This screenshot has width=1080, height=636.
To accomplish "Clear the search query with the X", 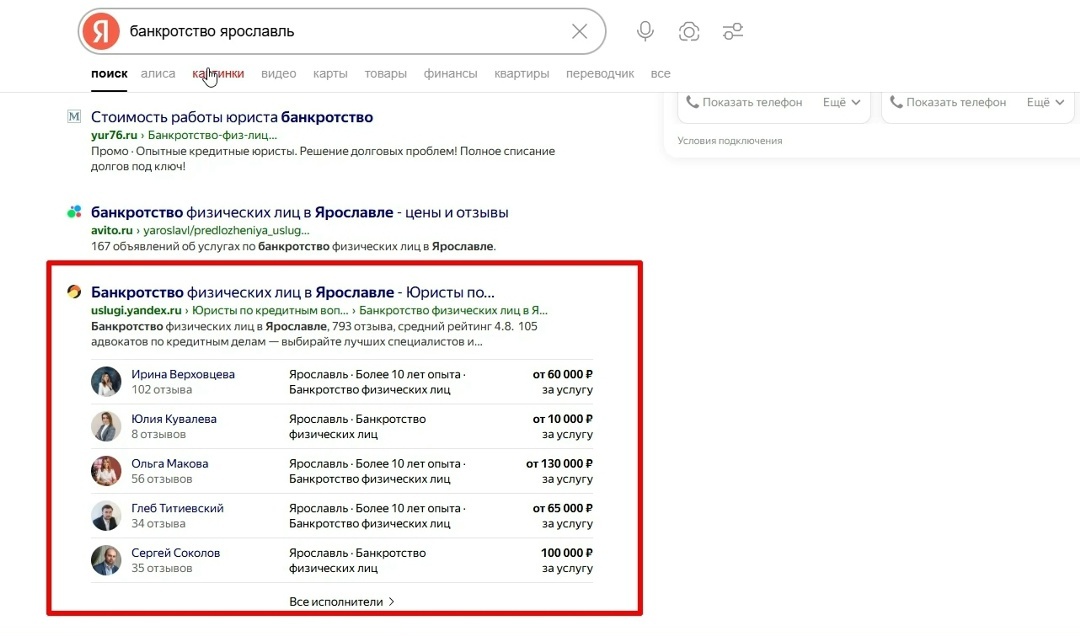I will coord(579,31).
